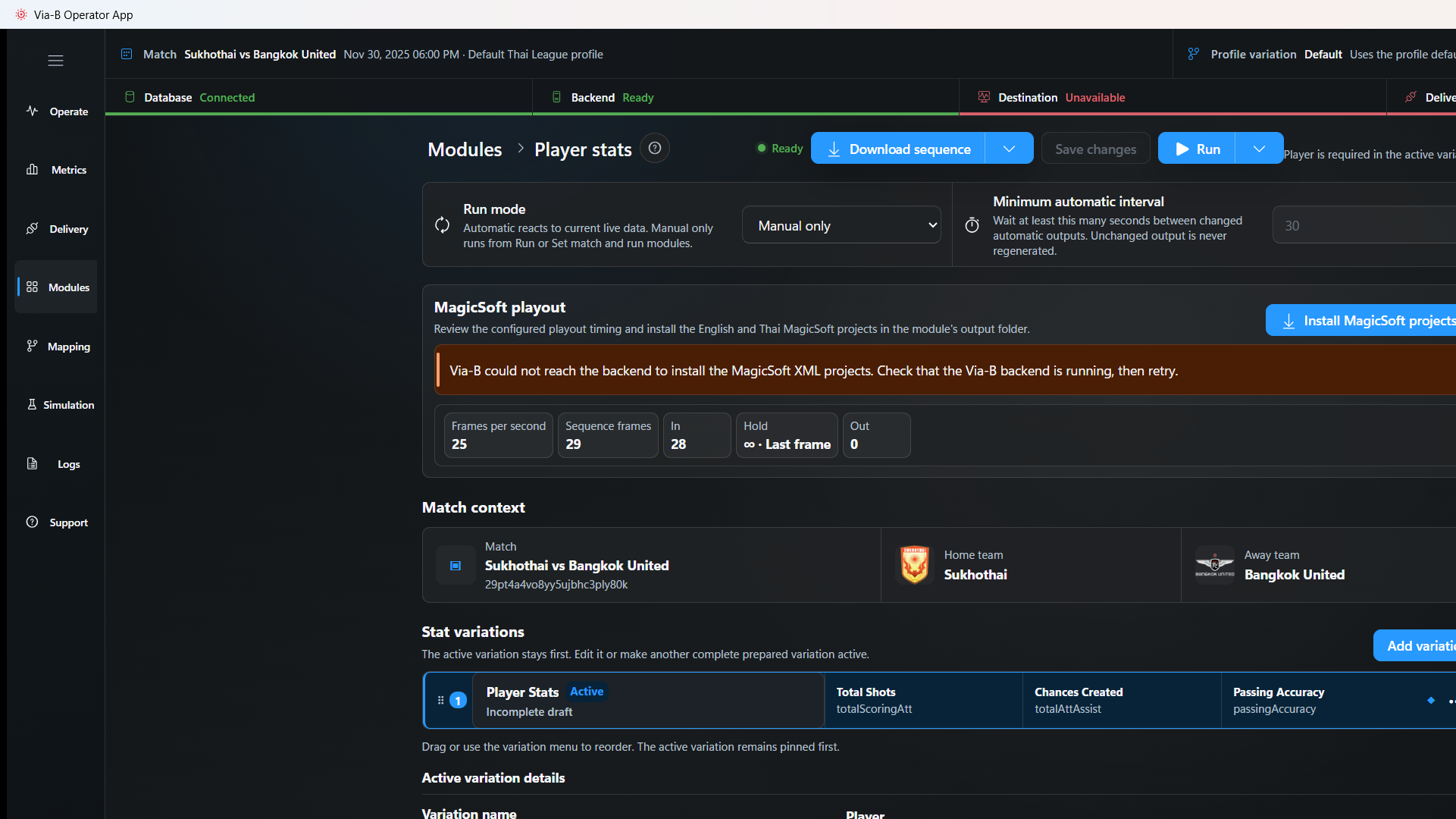Screen dimensions: 1456x819
Task: Click Install MagicSoft projects button
Action: 1361,321
